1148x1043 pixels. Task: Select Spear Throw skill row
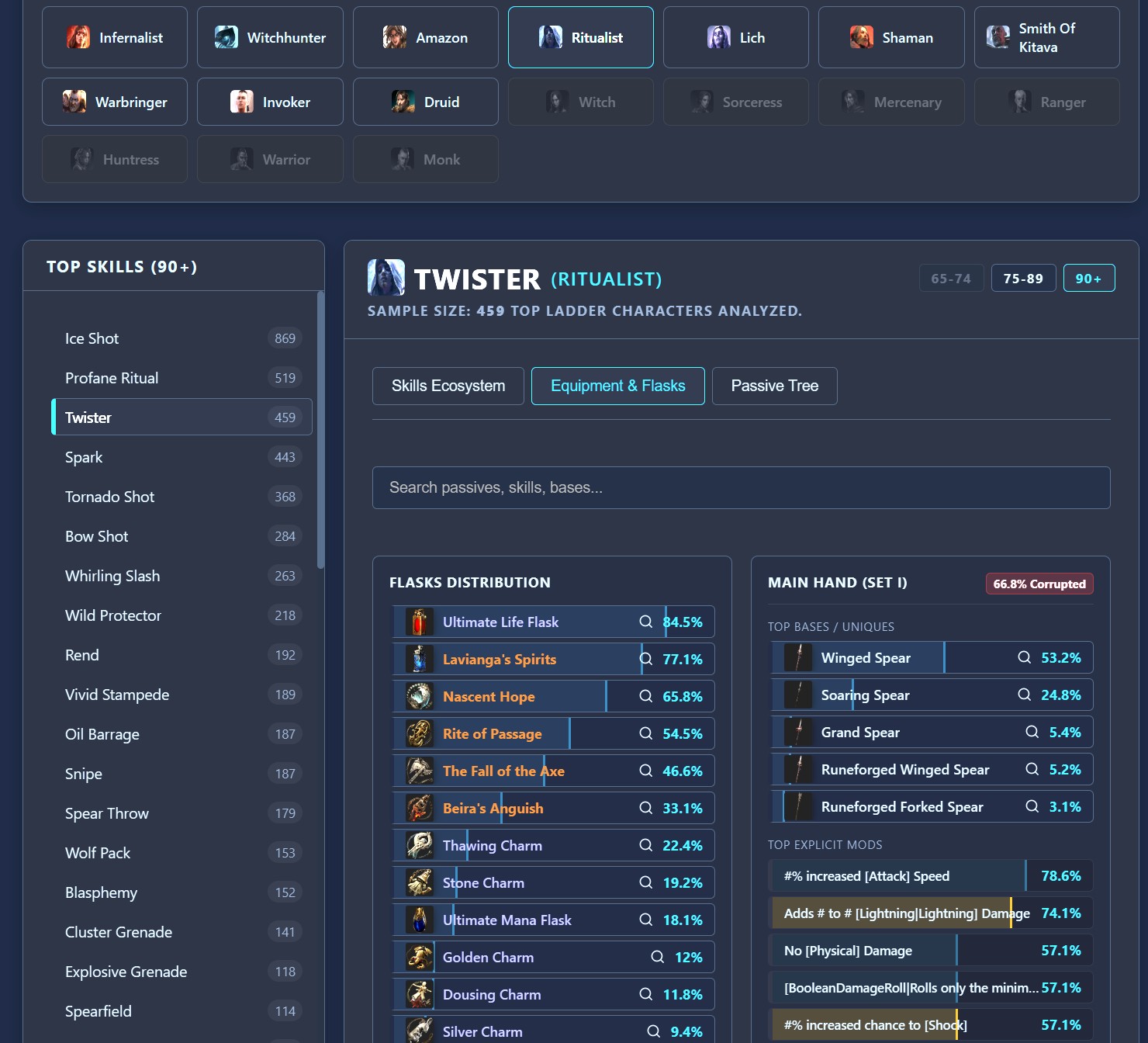pyautogui.click(x=182, y=813)
